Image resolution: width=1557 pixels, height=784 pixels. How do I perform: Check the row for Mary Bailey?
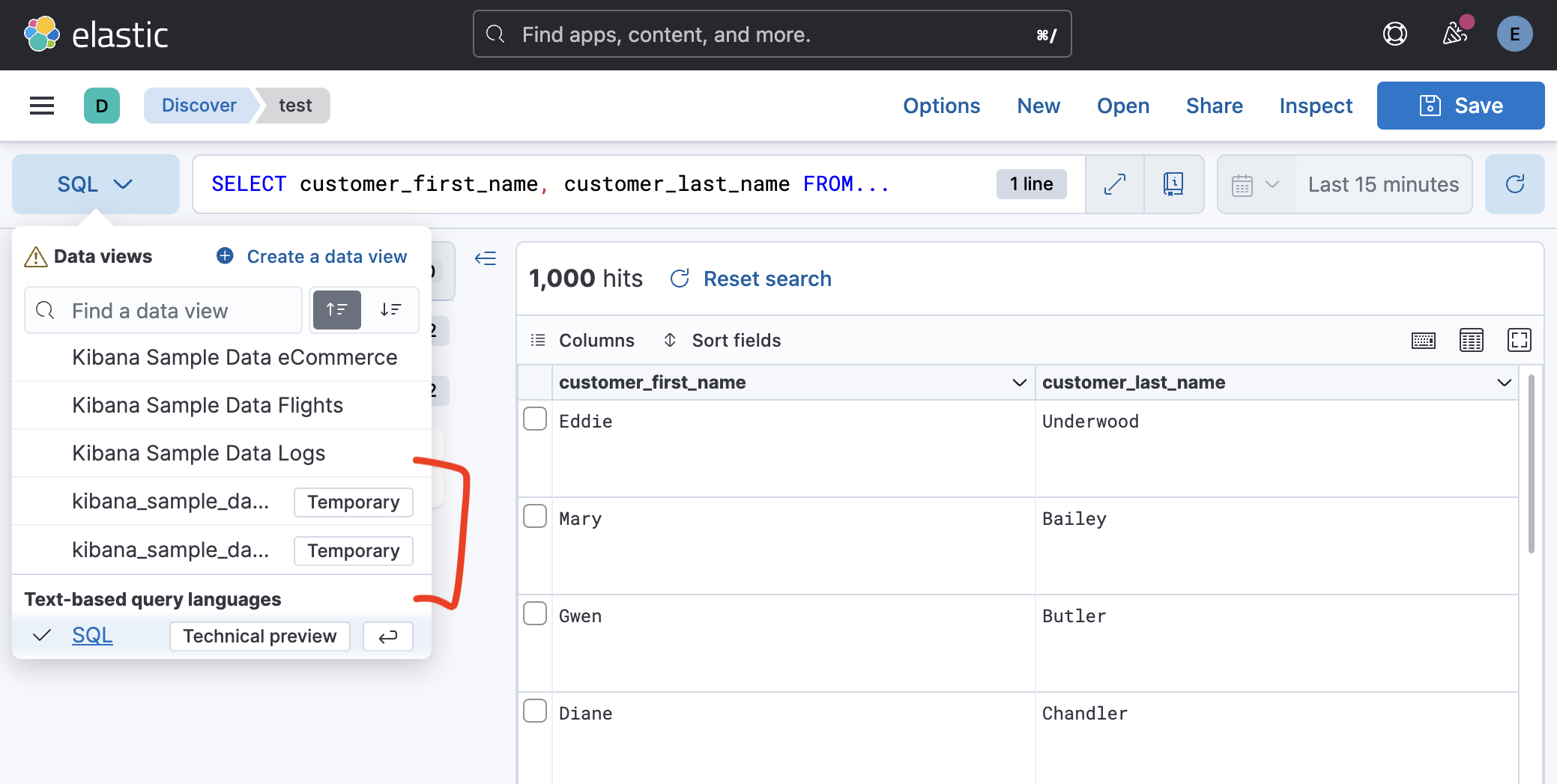[x=534, y=516]
